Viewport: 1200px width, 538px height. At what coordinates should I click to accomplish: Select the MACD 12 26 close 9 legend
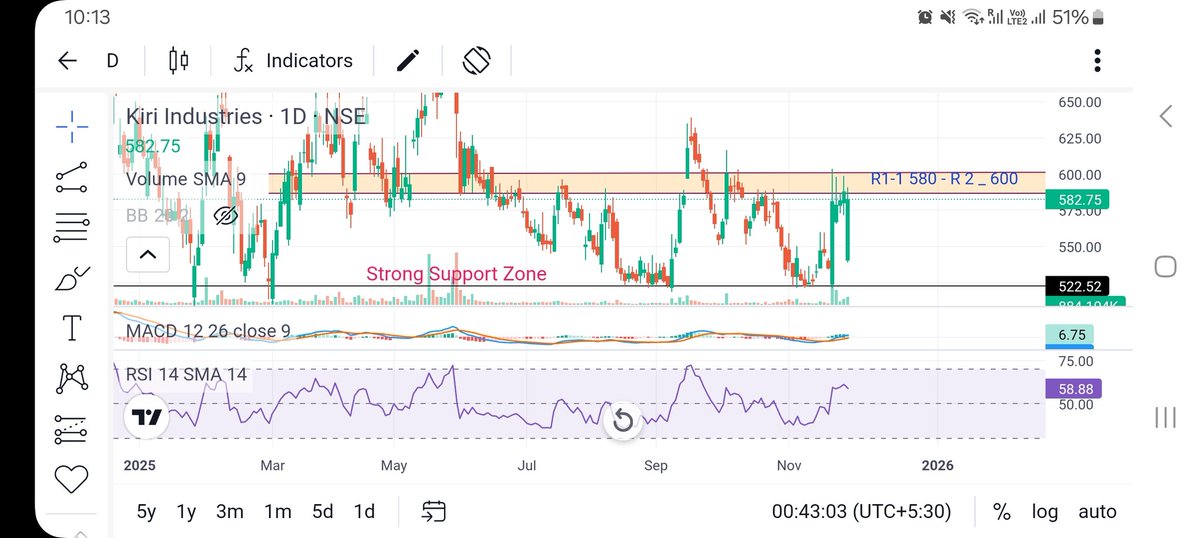coord(208,331)
